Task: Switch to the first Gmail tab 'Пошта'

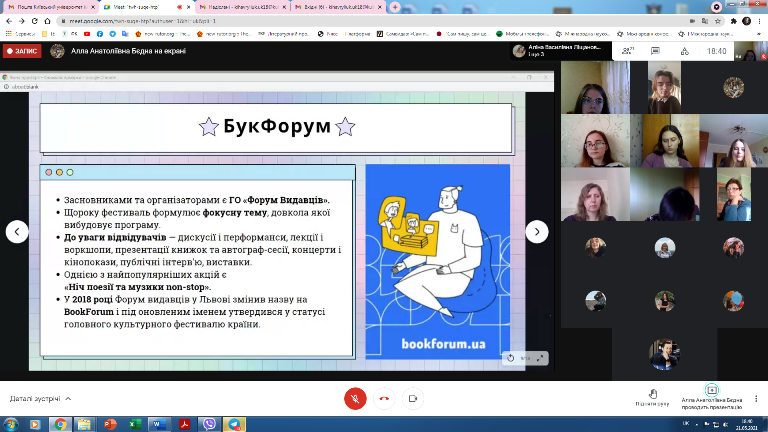Action: [51, 7]
